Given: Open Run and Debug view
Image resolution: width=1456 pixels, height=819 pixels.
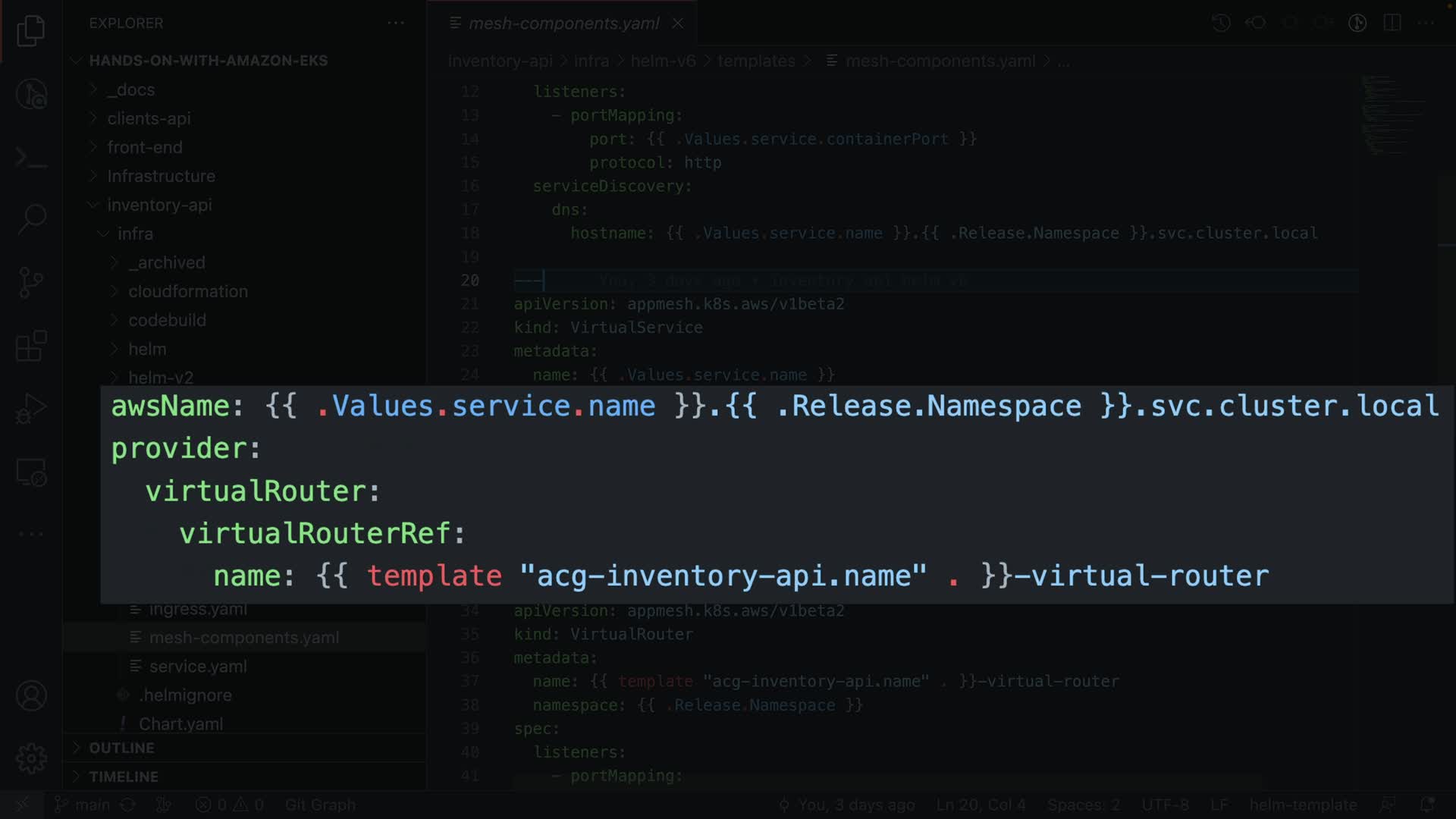Looking at the screenshot, I should 31,409.
